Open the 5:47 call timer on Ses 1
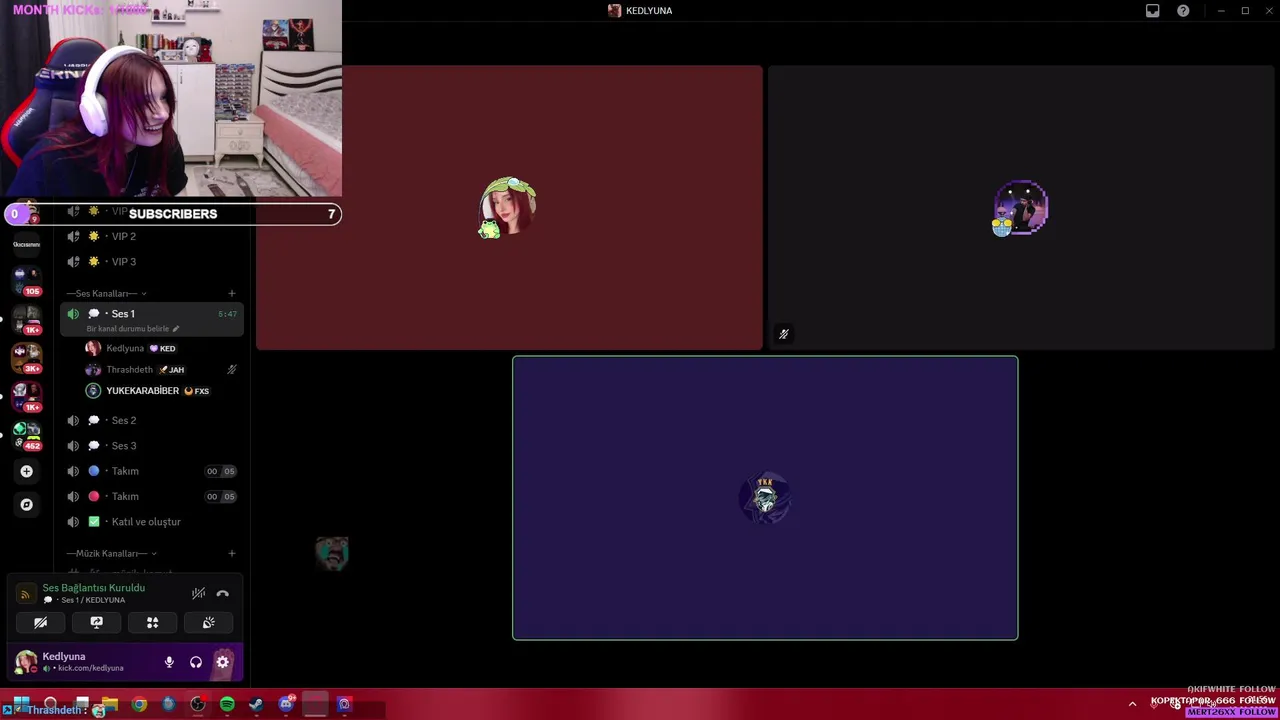The height and width of the screenshot is (720, 1280). (228, 314)
